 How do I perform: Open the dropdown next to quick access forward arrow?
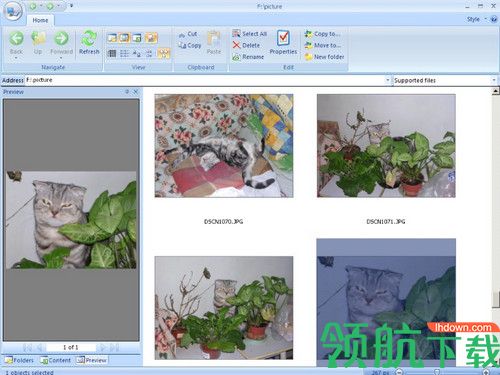58,6
